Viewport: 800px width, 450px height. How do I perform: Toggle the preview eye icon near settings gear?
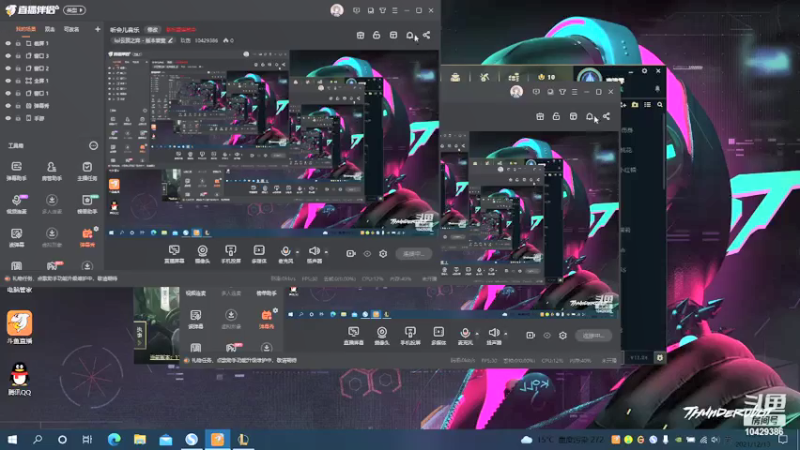point(367,254)
